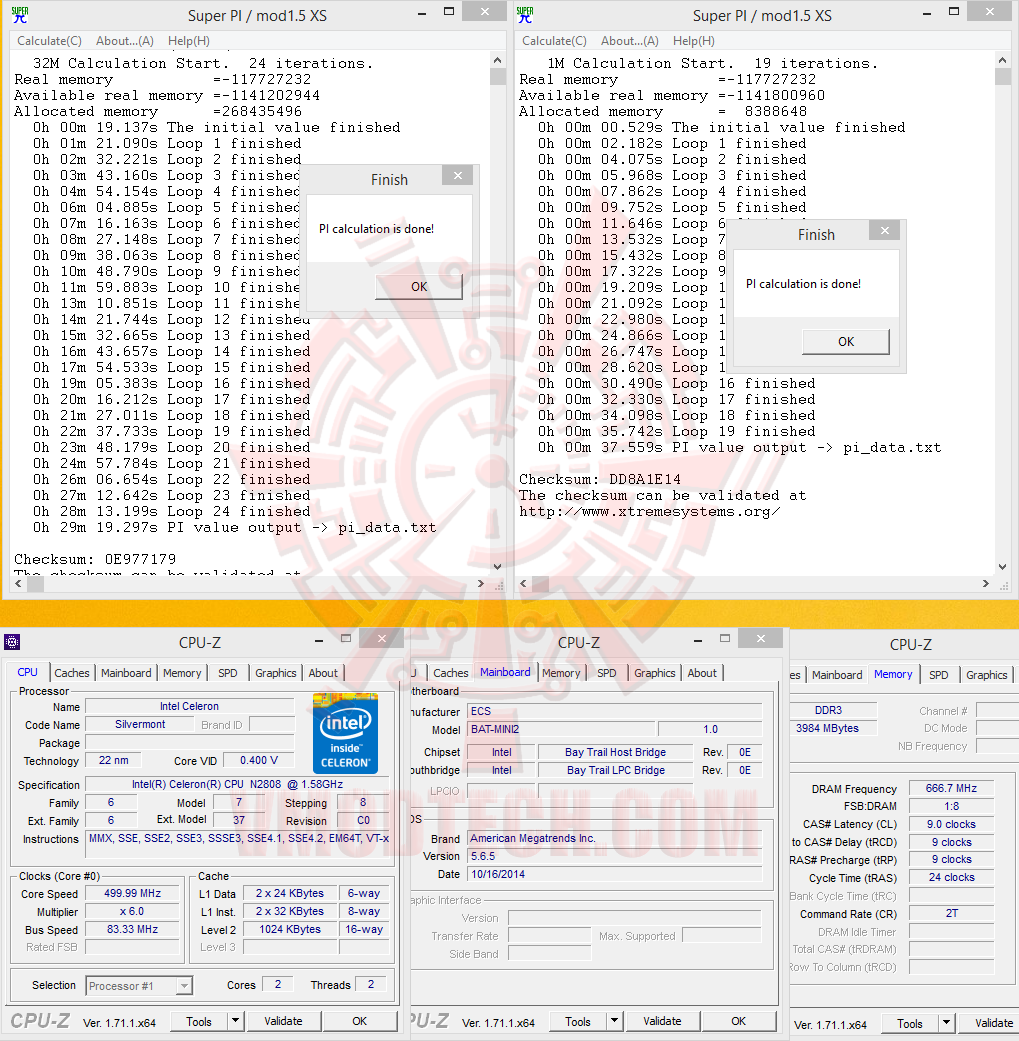This screenshot has width=1019, height=1041.
Task: Open Mainboard tab in right CPU-Z window
Action: pos(837,675)
